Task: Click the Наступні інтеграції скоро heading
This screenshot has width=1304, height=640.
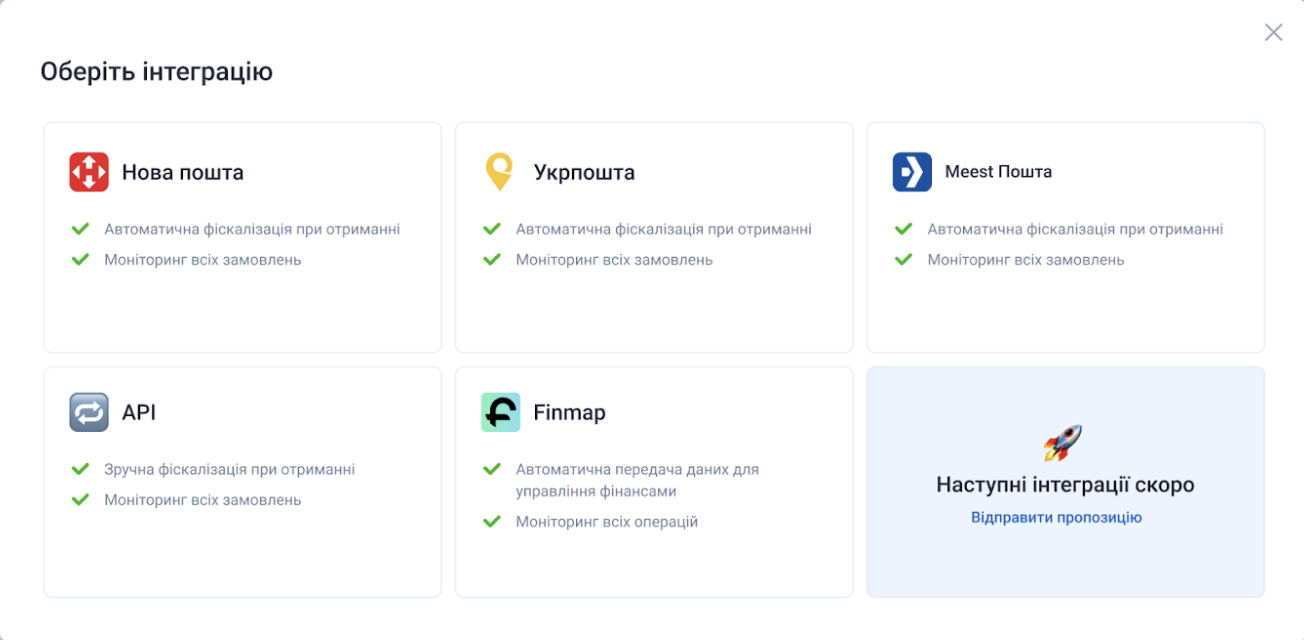Action: tap(1065, 485)
